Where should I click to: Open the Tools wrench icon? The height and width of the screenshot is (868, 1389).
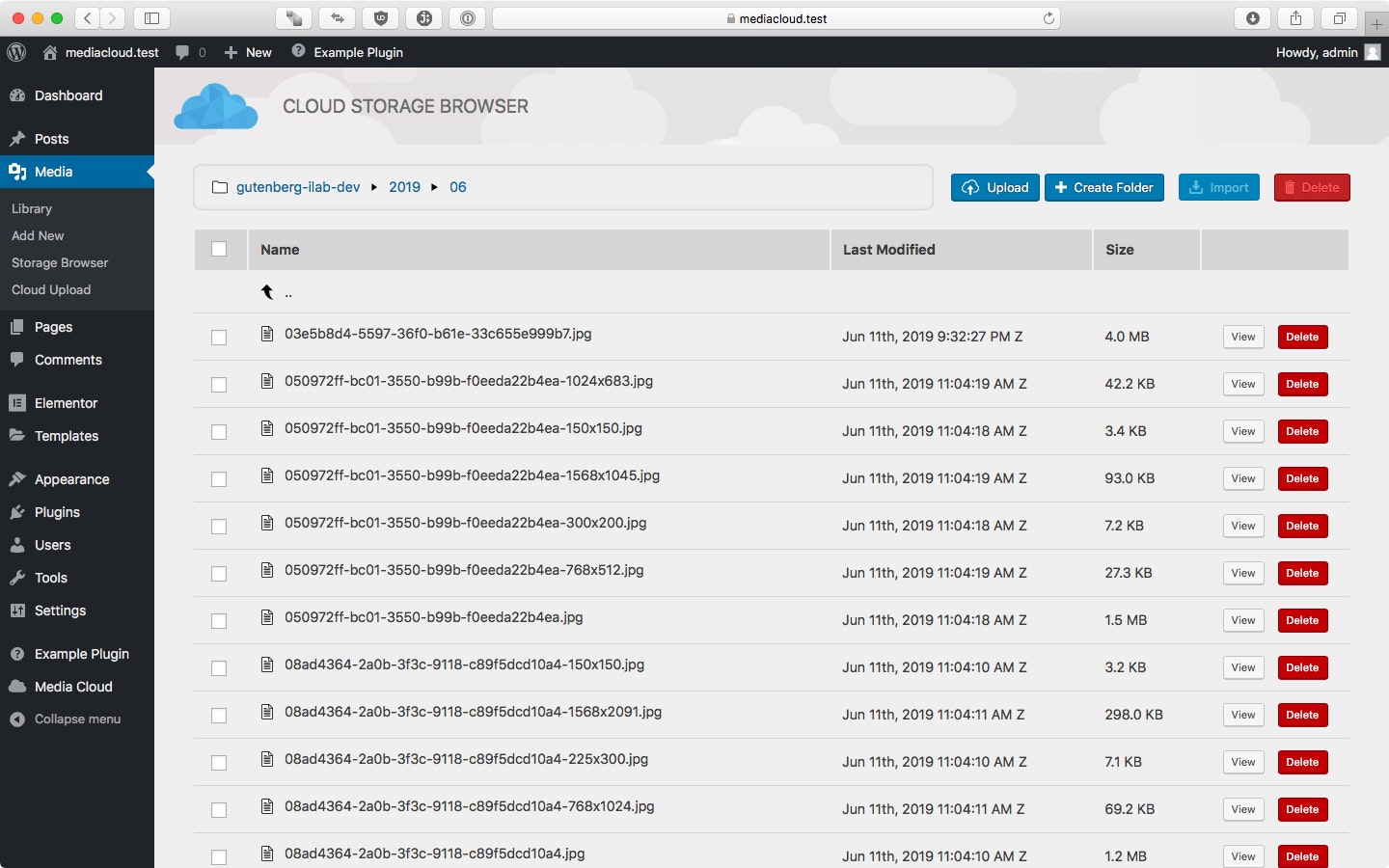(16, 578)
